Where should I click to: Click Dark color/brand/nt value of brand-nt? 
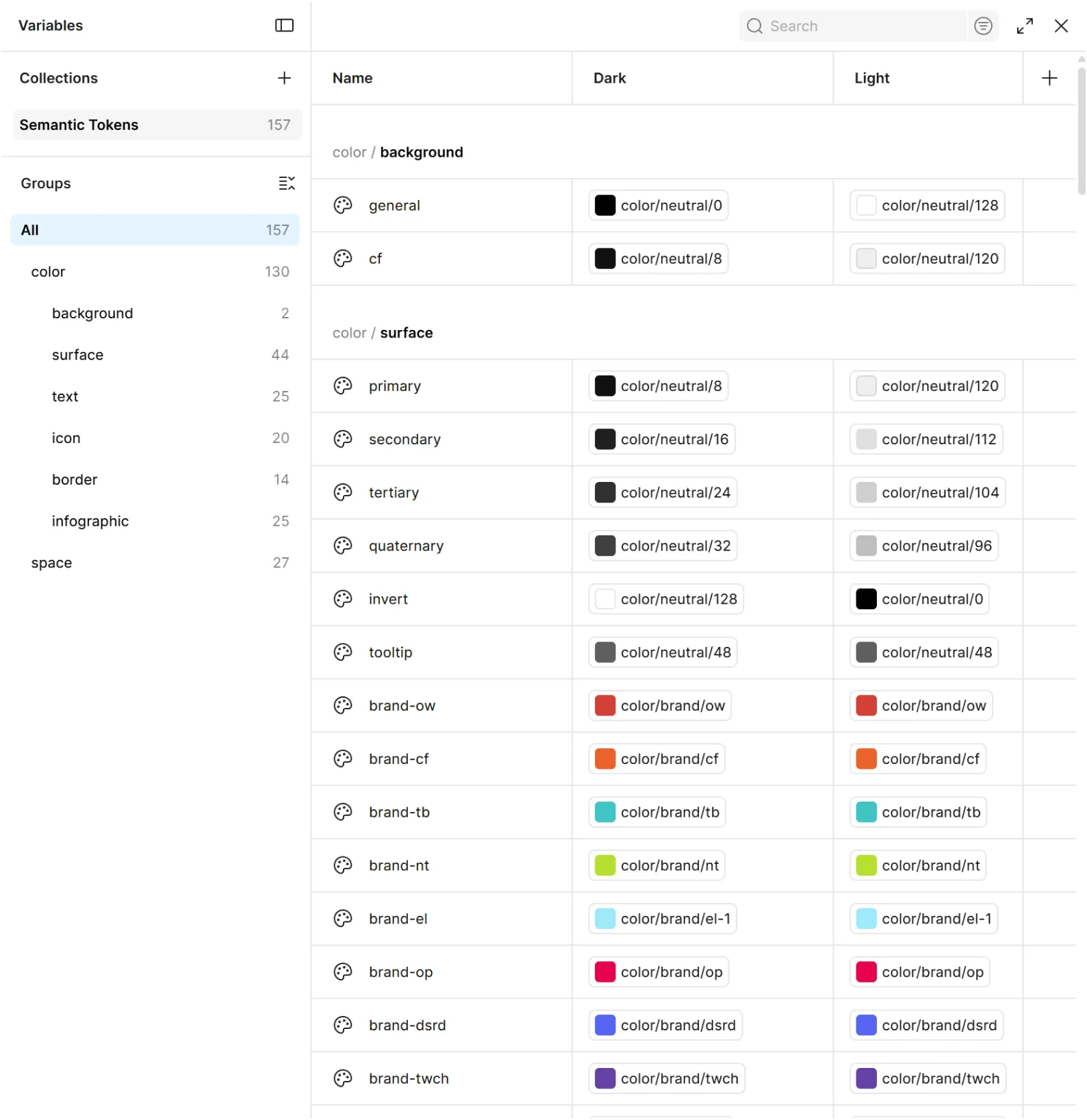[x=656, y=865]
